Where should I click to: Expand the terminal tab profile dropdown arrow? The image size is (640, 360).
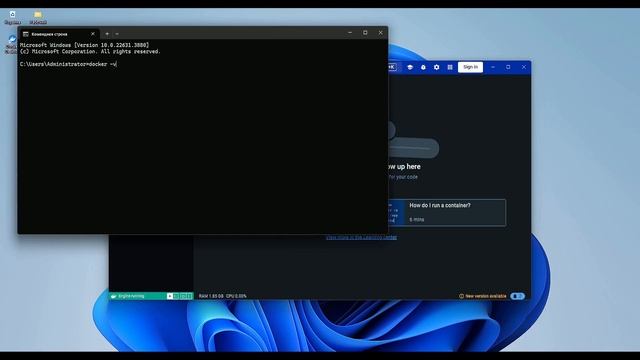point(117,34)
